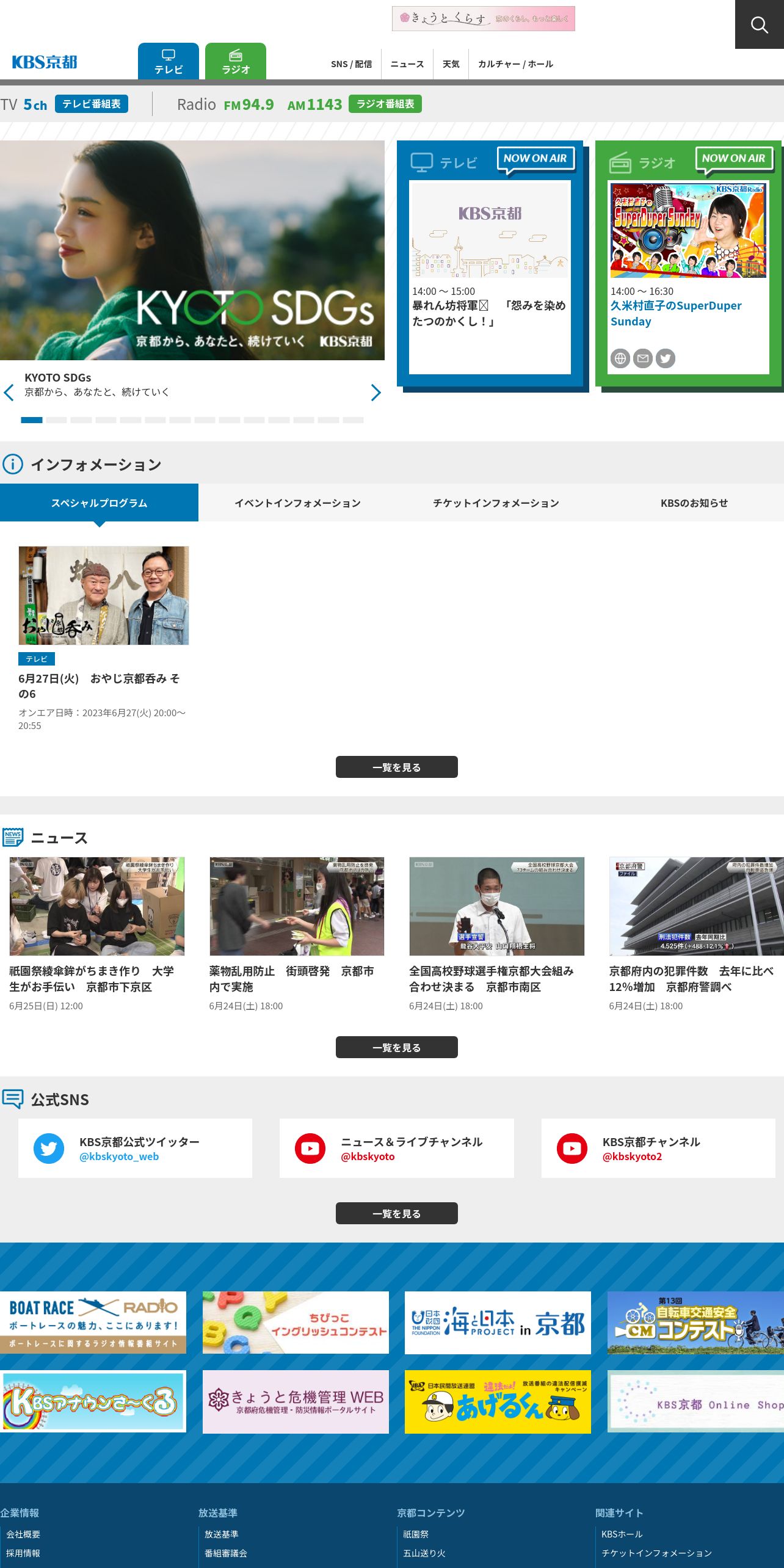Open カルチャー / ホール menu
The height and width of the screenshot is (1568, 784).
(515, 64)
